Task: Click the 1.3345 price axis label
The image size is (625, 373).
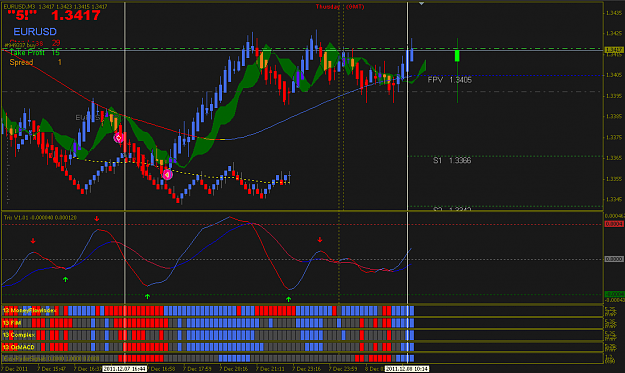Action: [x=614, y=199]
